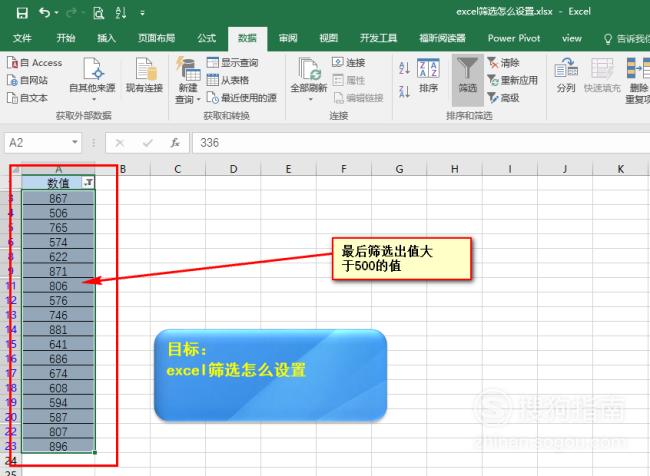Import data 自文本
Viewport: 650px width, 476px height.
(x=27, y=98)
